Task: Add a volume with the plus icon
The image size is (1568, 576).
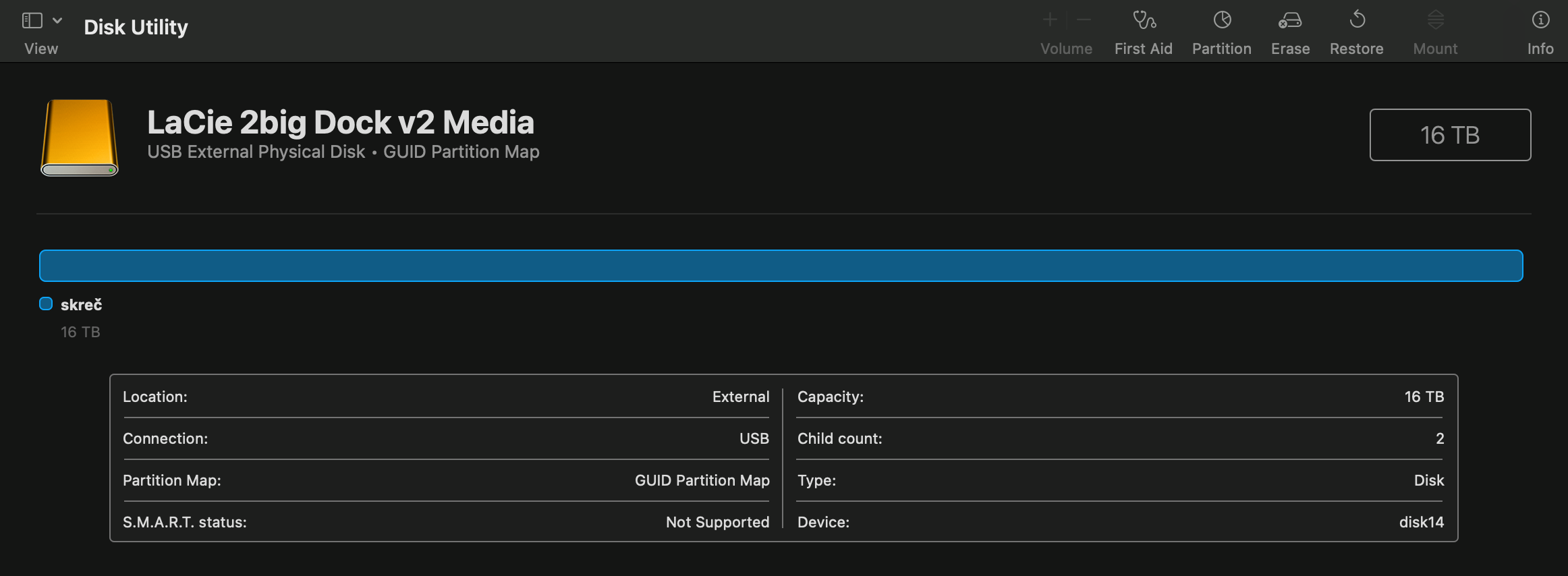Action: tap(1050, 20)
